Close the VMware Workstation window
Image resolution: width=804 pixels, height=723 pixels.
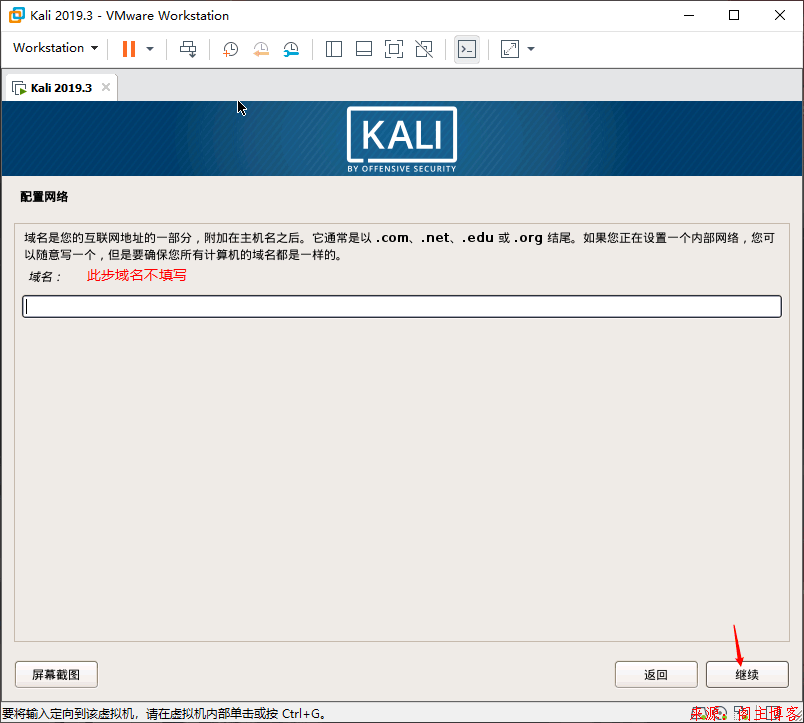780,15
